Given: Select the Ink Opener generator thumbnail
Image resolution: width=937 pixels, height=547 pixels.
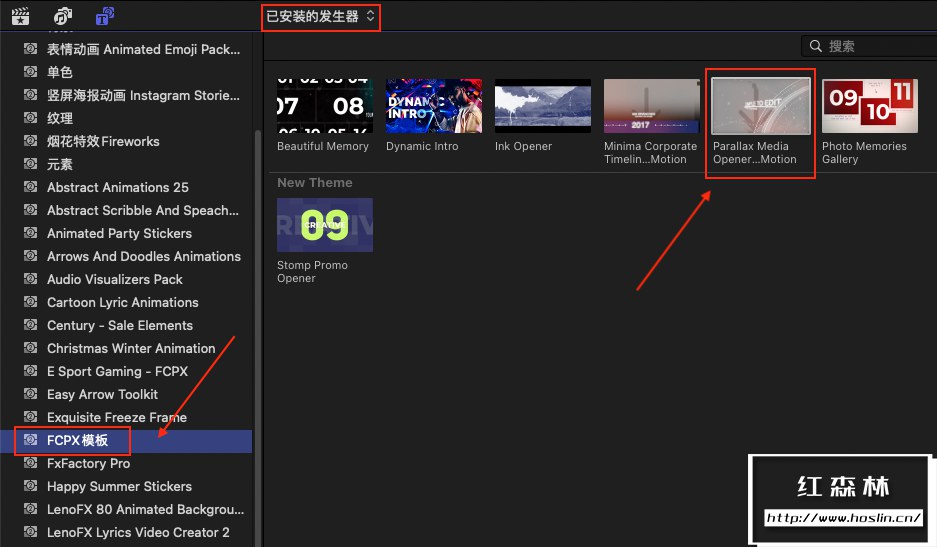Looking at the screenshot, I should 543,106.
